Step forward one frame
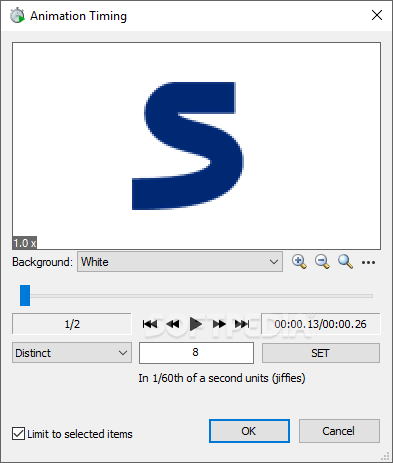The image size is (393, 463). [219, 324]
